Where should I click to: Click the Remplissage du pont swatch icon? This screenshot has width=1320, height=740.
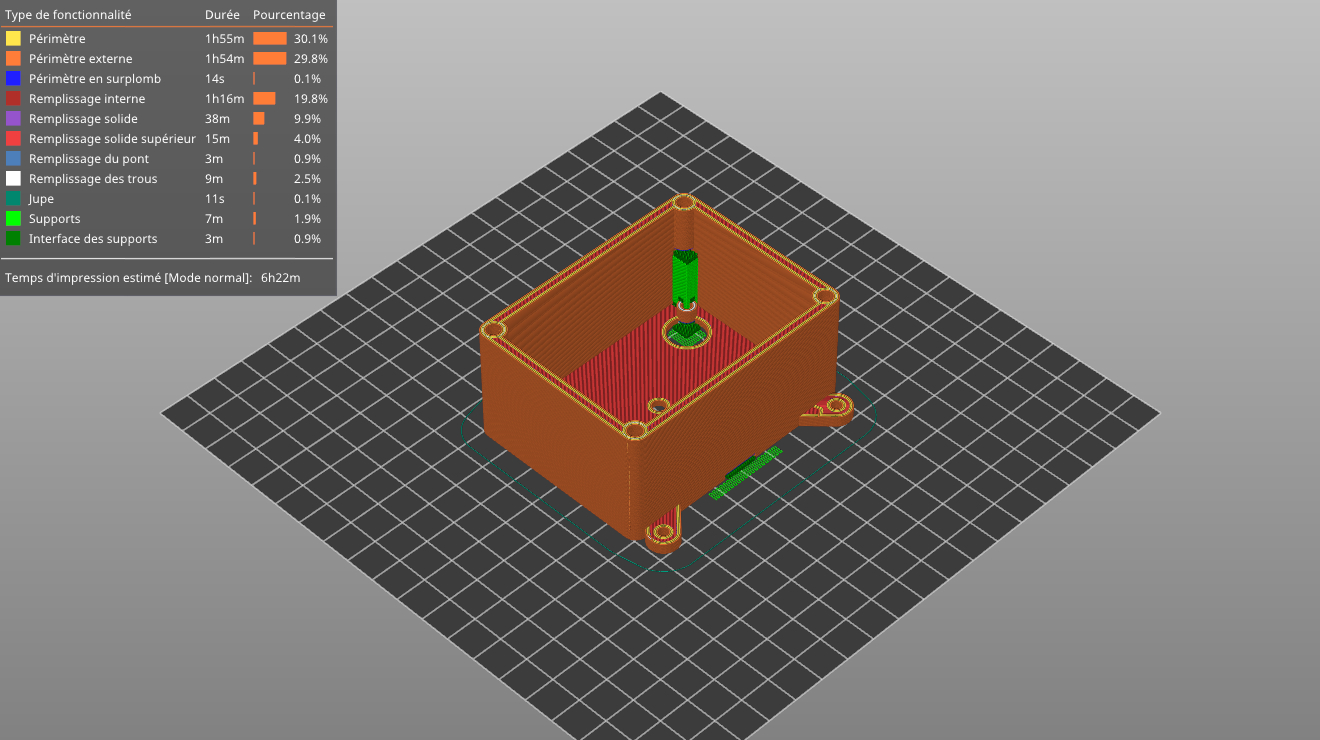13,159
